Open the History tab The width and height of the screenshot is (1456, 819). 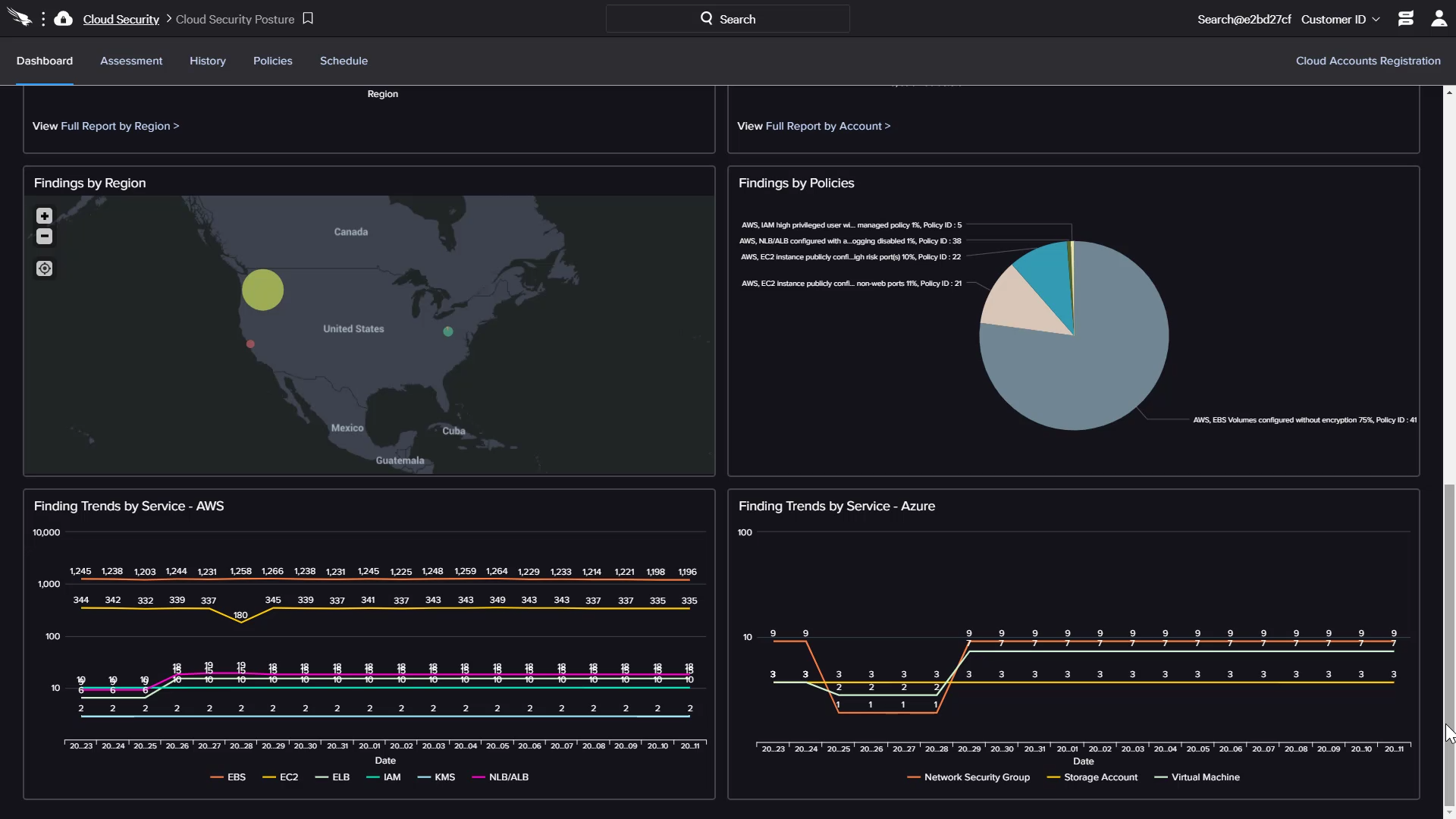[208, 61]
